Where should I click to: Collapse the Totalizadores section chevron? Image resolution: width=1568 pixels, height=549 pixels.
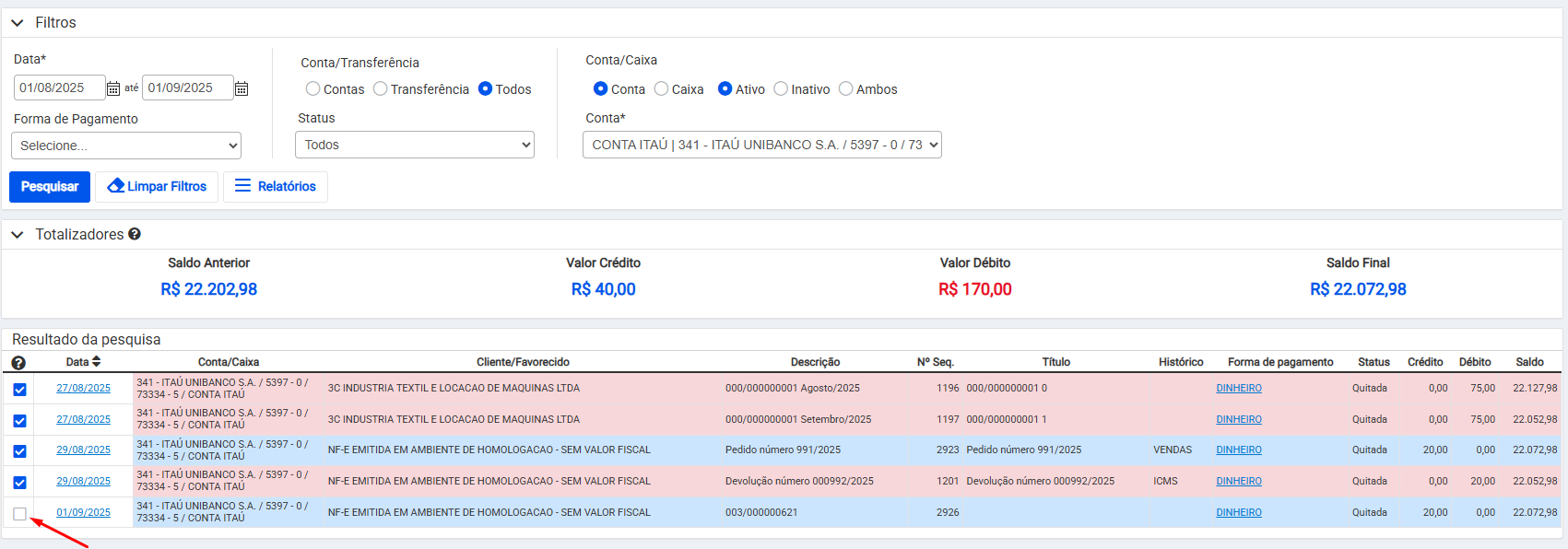tap(18, 235)
